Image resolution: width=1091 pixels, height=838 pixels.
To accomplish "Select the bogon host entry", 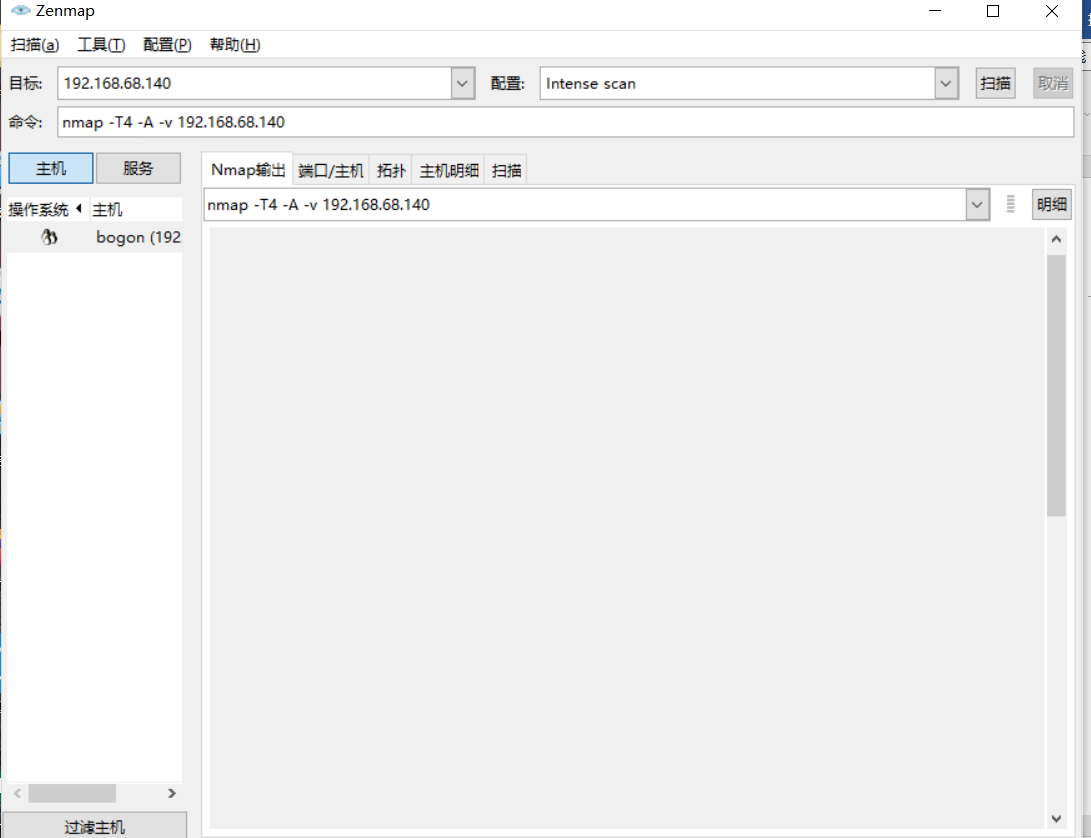I will pyautogui.click(x=137, y=236).
